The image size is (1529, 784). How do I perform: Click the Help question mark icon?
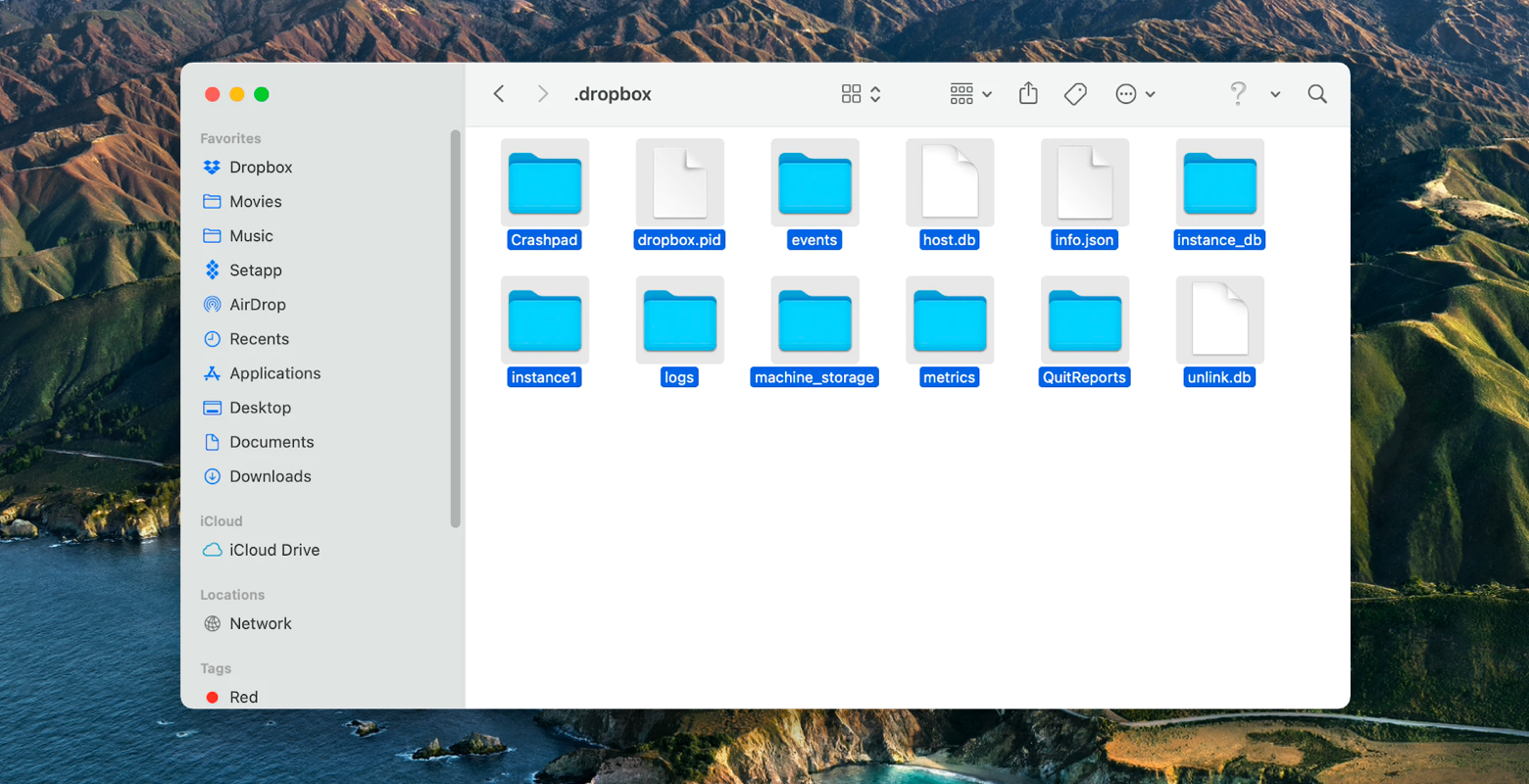[1238, 93]
